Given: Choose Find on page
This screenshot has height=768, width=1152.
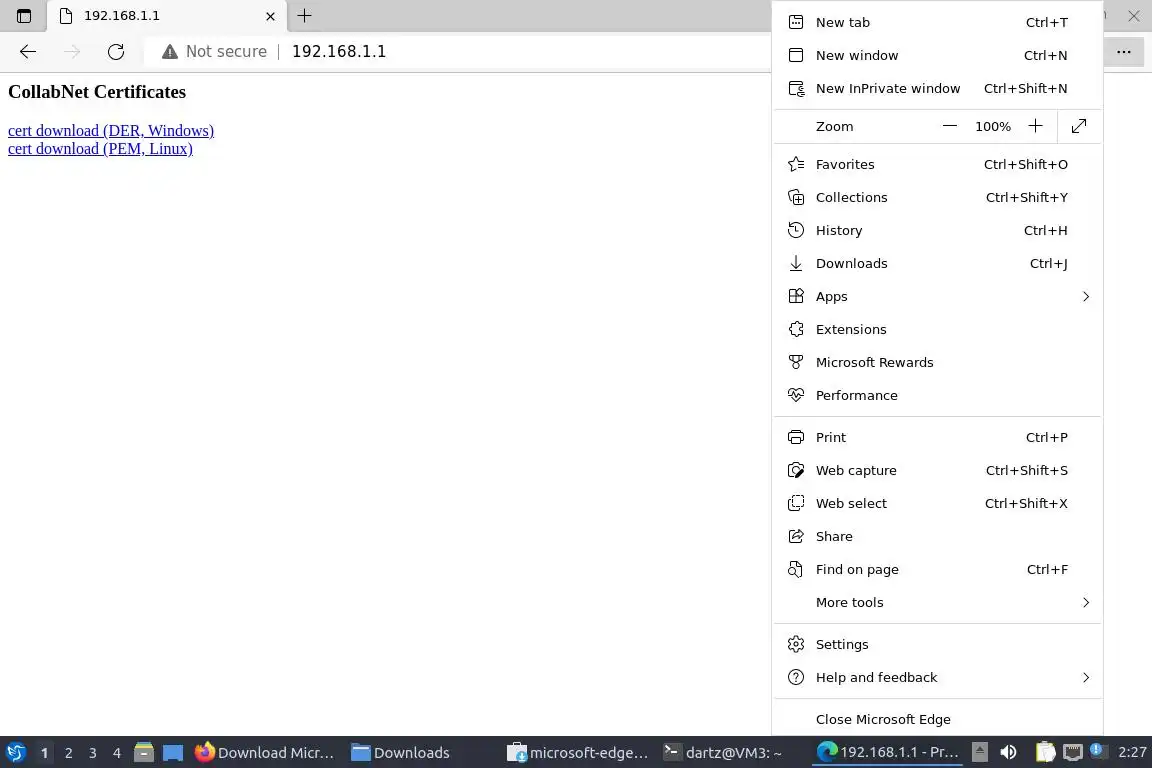Looking at the screenshot, I should click(x=937, y=570).
